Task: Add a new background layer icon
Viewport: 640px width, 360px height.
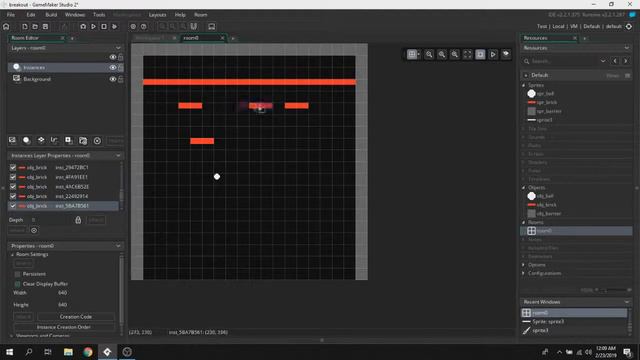Action: (x=13, y=140)
